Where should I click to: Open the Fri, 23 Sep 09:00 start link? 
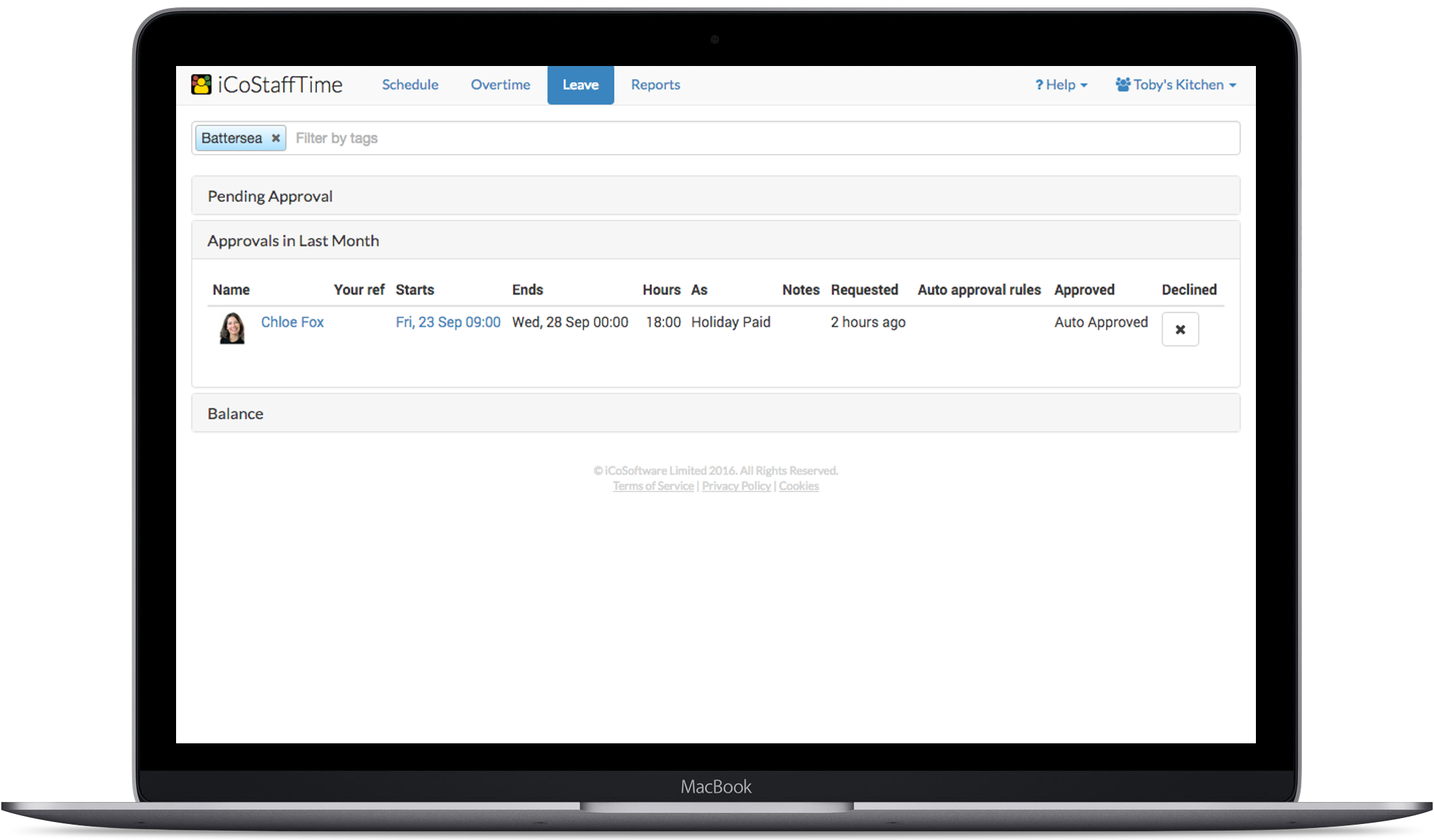pos(448,322)
